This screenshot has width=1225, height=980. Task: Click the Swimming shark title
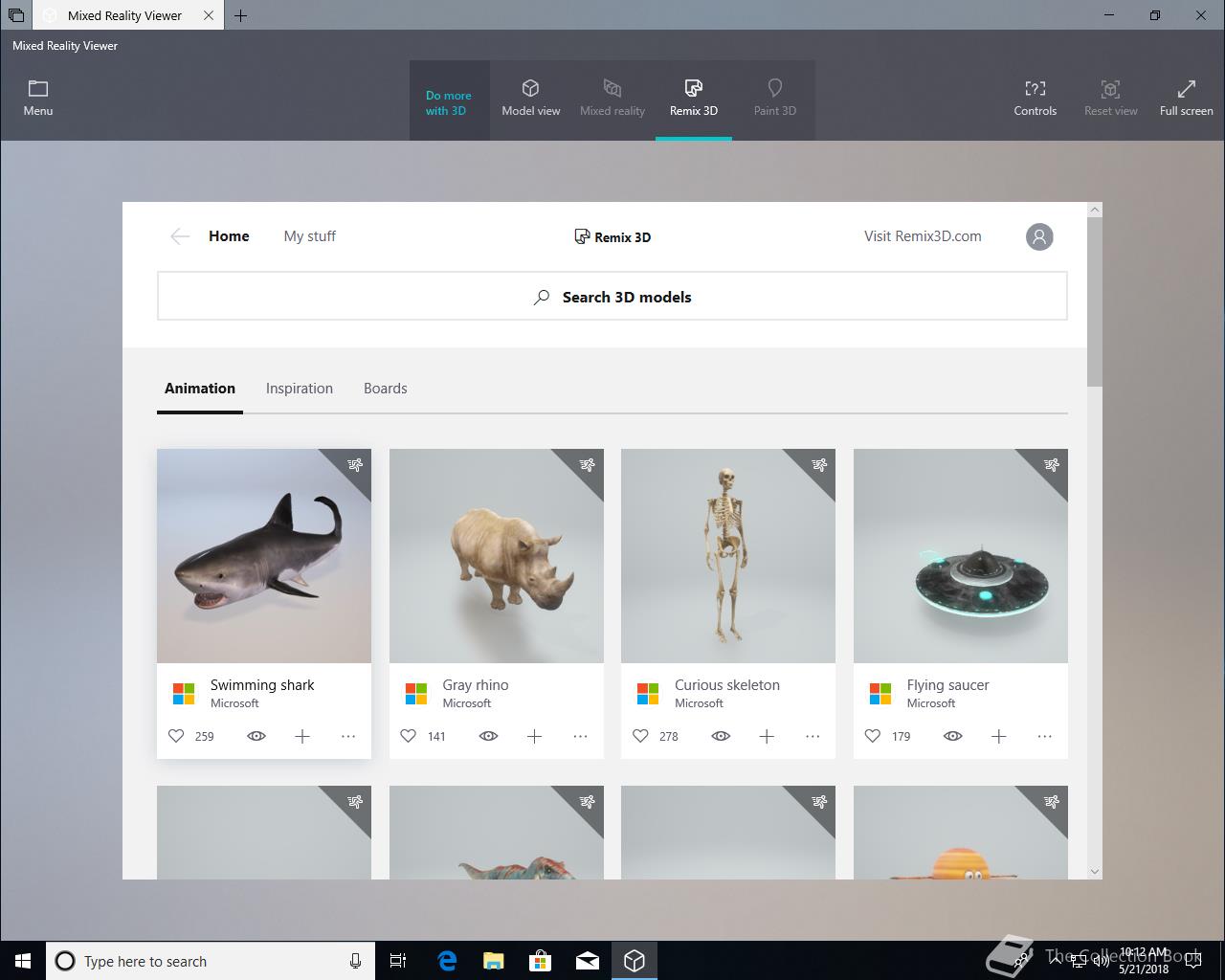pos(262,685)
